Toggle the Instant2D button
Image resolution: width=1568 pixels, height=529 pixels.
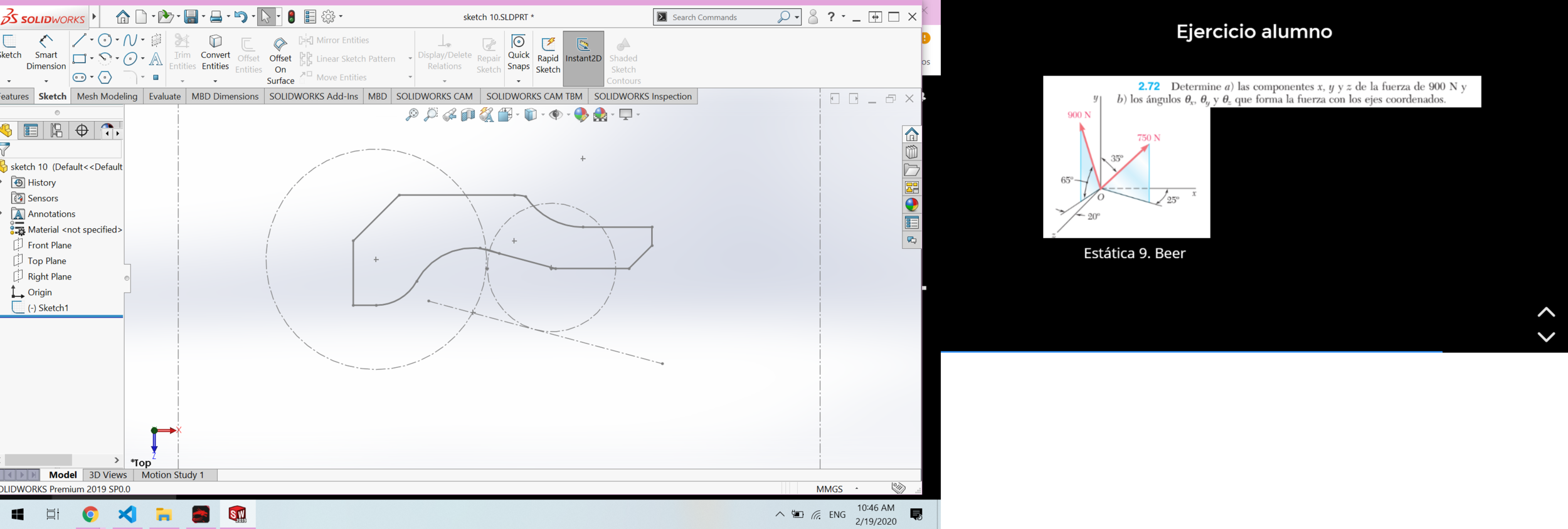583,58
